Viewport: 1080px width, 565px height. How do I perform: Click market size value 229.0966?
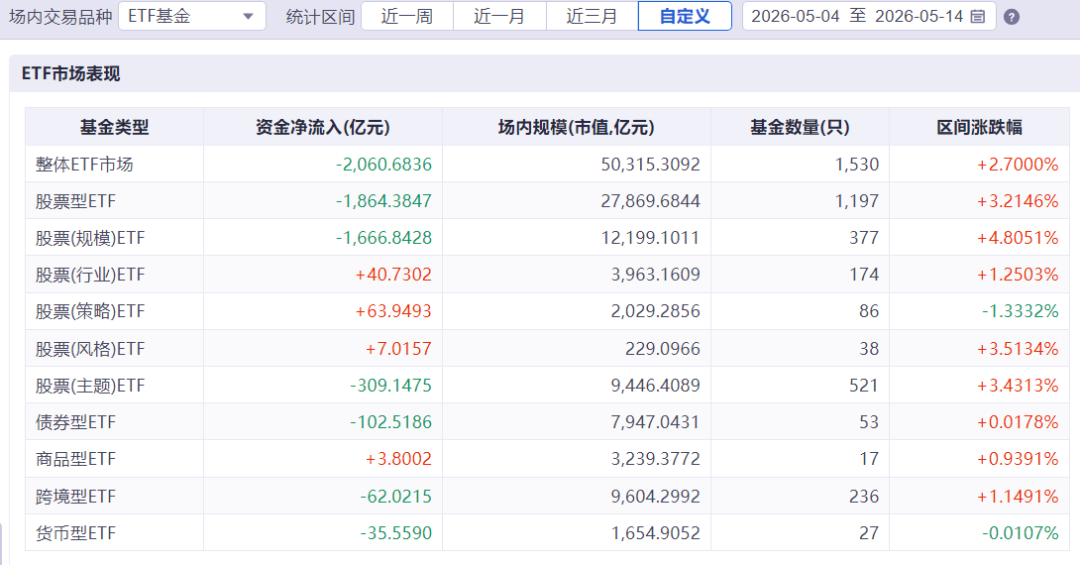point(663,349)
